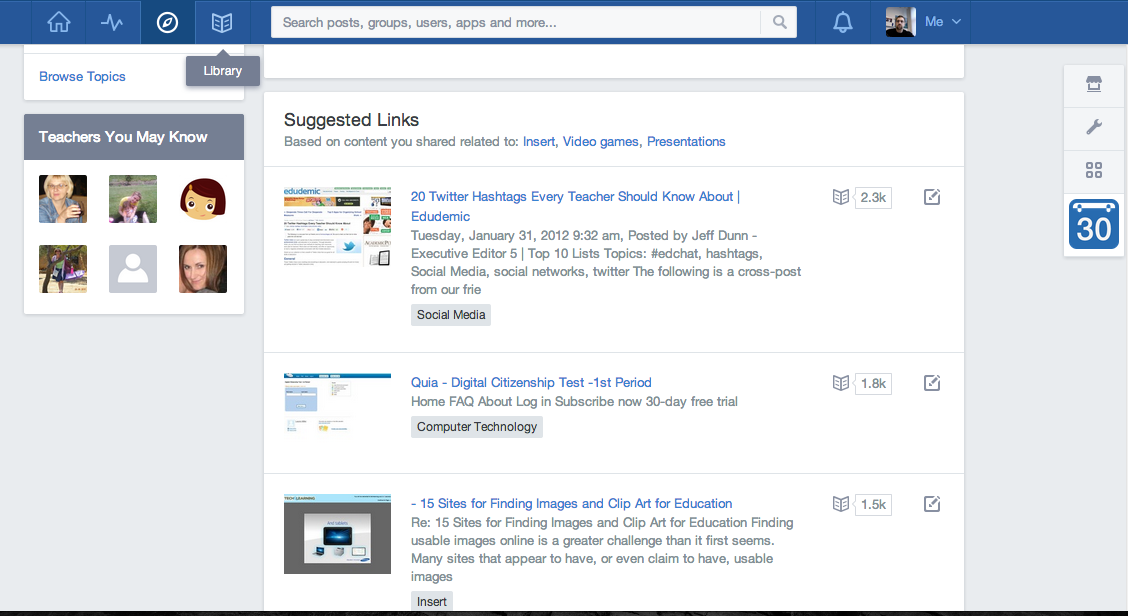Click the Home icon in top navigation
Image resolution: width=1128 pixels, height=616 pixels.
(x=59, y=22)
